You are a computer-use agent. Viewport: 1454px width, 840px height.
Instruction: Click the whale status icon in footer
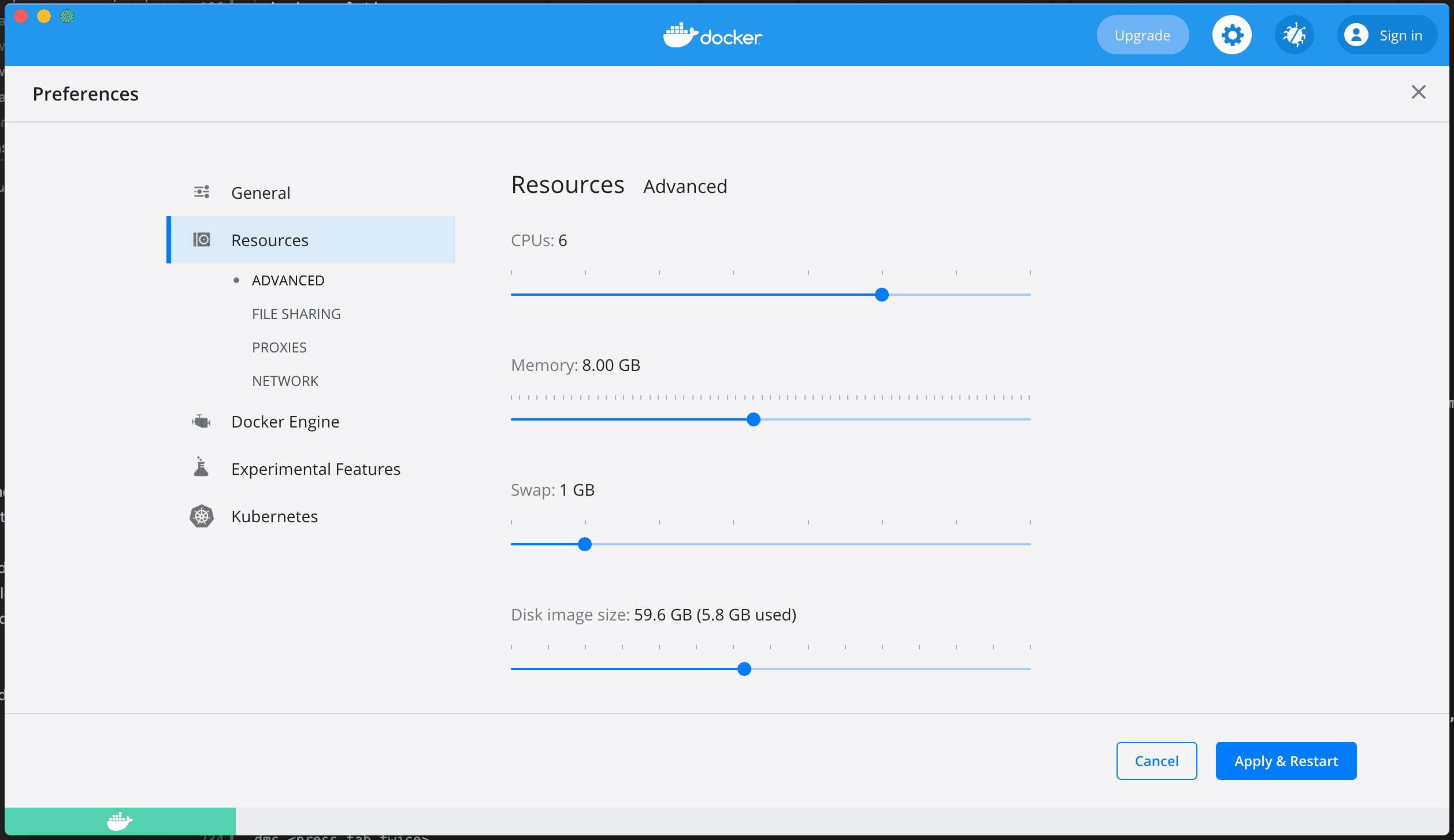(x=120, y=821)
